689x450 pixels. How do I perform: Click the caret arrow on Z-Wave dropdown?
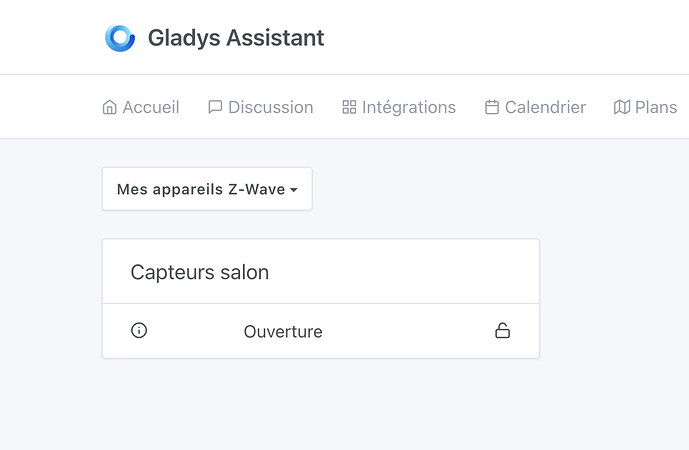pos(294,190)
